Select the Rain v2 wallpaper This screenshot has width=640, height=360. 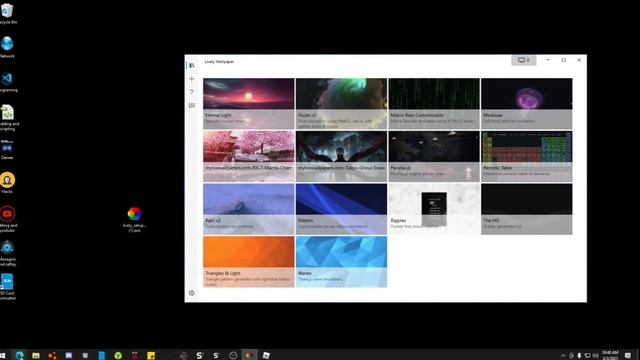(x=249, y=209)
